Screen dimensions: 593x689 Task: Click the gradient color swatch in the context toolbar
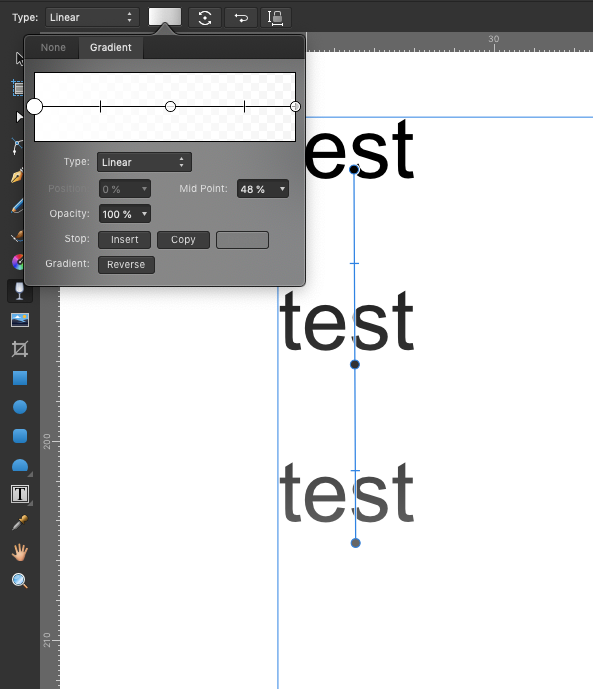click(165, 17)
